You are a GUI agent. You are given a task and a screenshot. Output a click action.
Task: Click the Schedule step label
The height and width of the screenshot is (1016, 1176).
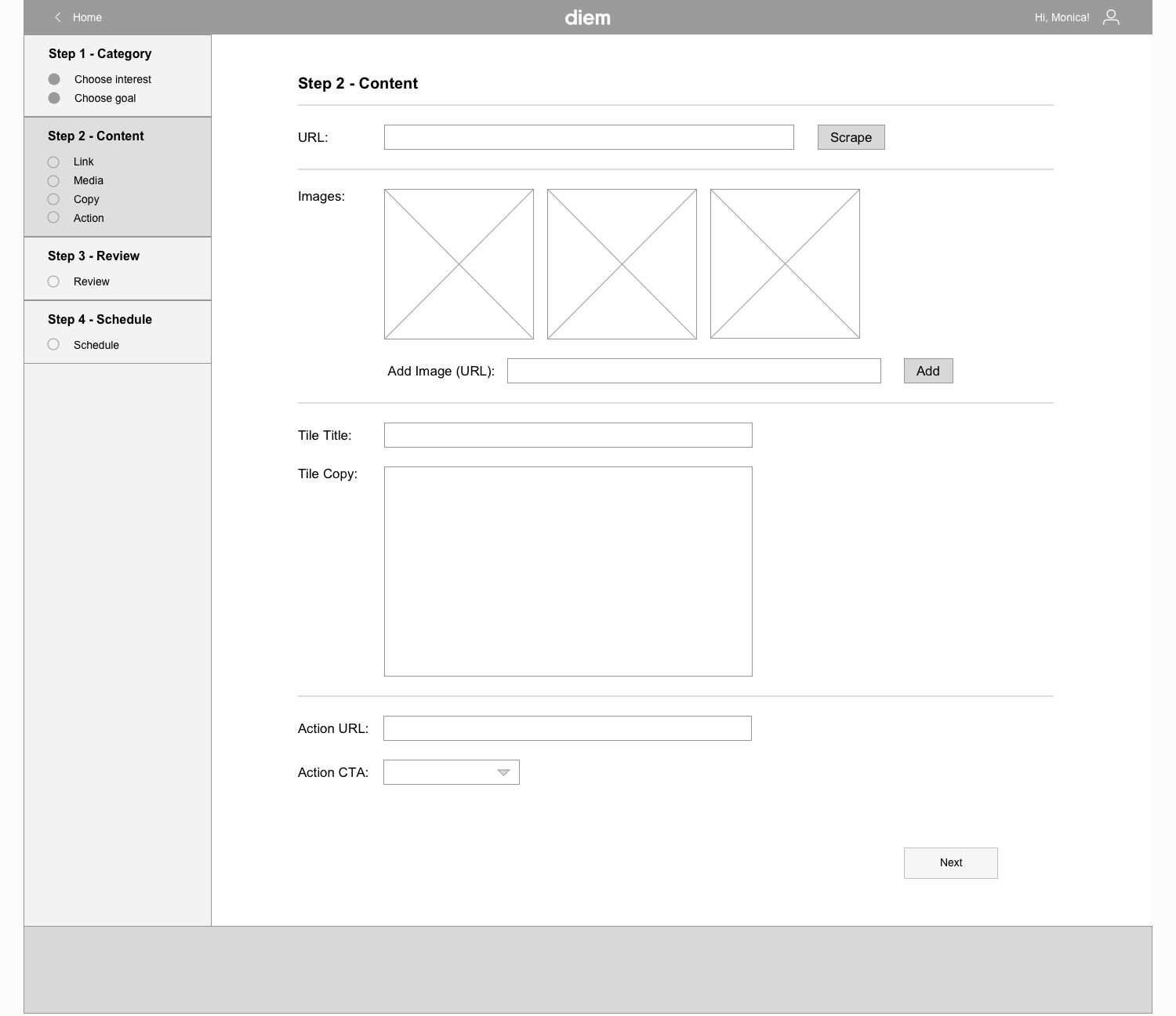click(x=96, y=345)
